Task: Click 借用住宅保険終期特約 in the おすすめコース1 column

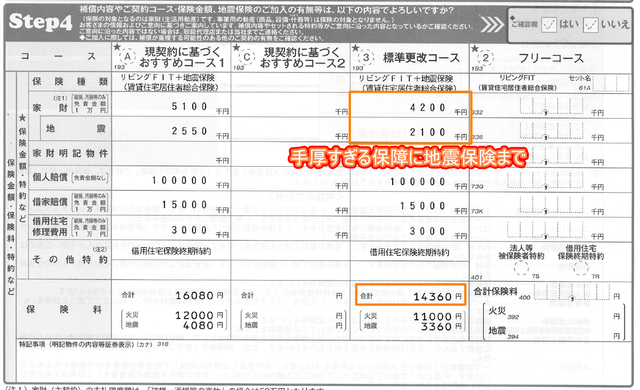Action: point(171,251)
